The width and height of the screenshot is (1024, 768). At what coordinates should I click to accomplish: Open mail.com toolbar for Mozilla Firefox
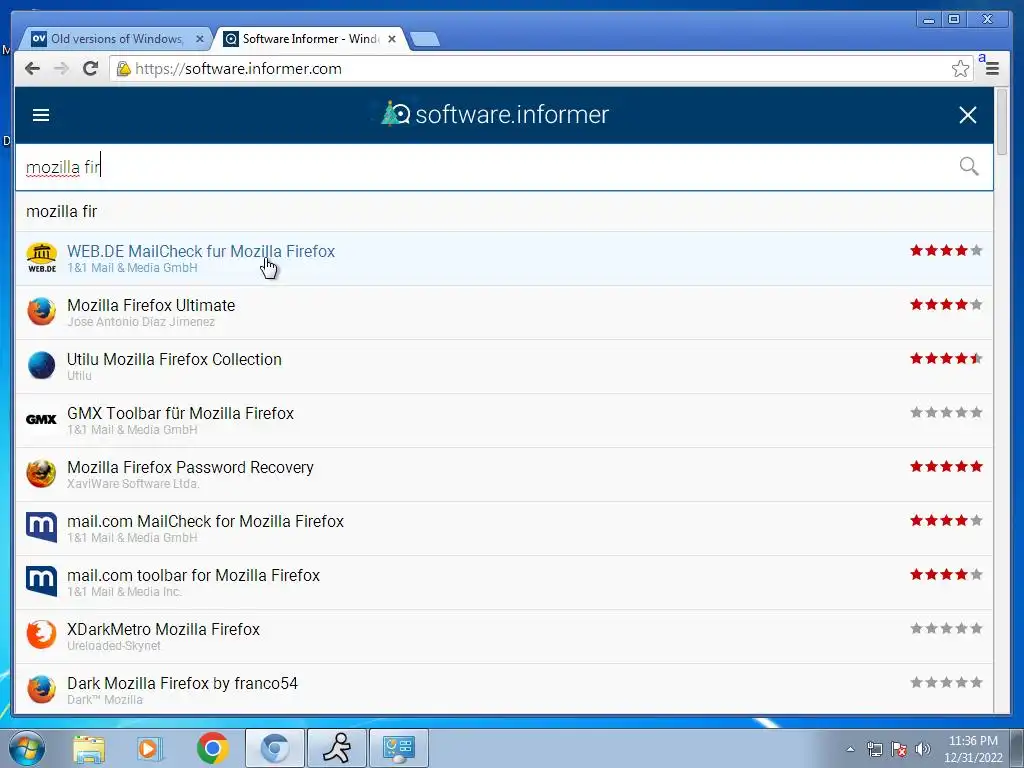504,583
